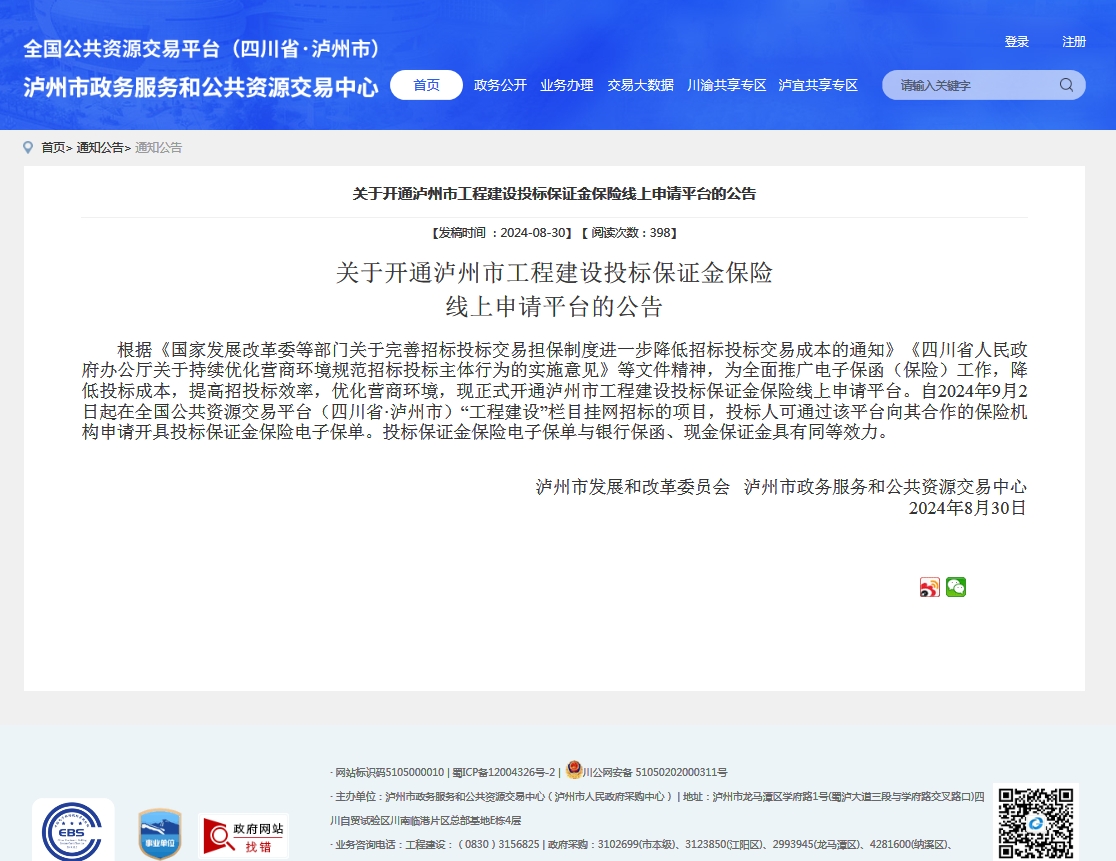Open the 川公网安备 51050202000311号 link
Image resolution: width=1116 pixels, height=861 pixels.
[x=655, y=772]
